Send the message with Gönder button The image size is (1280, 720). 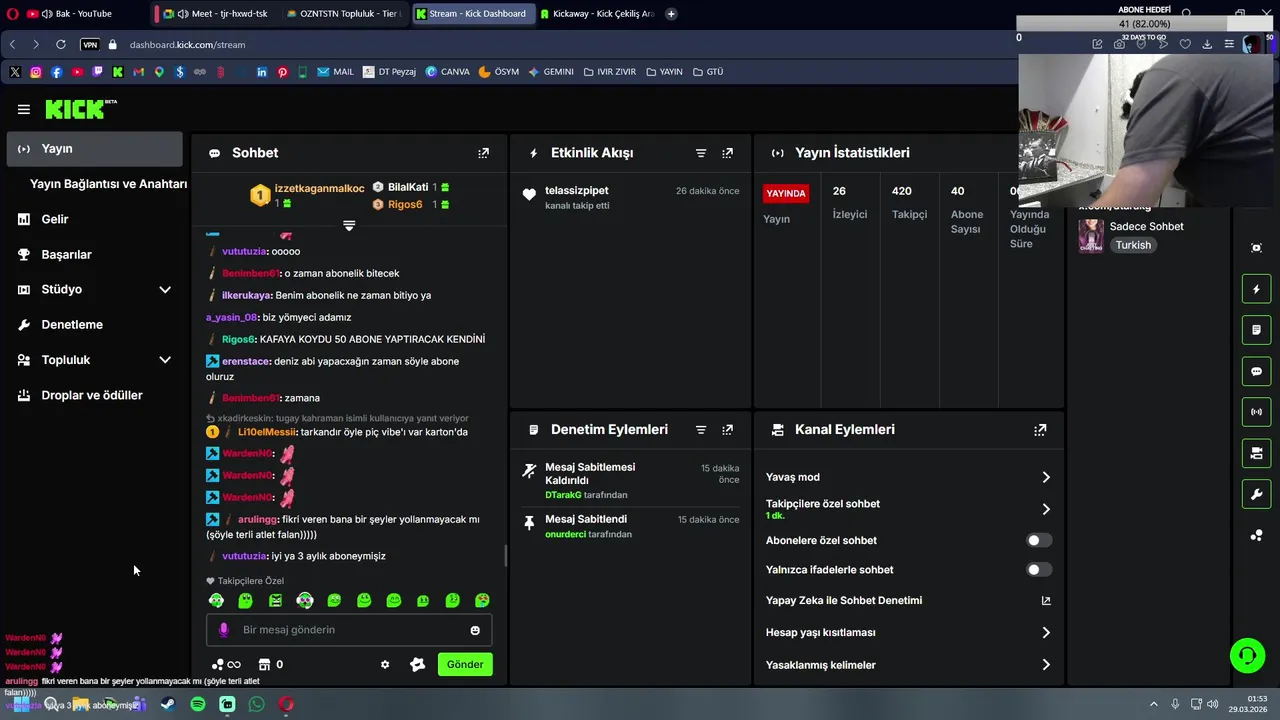click(465, 665)
